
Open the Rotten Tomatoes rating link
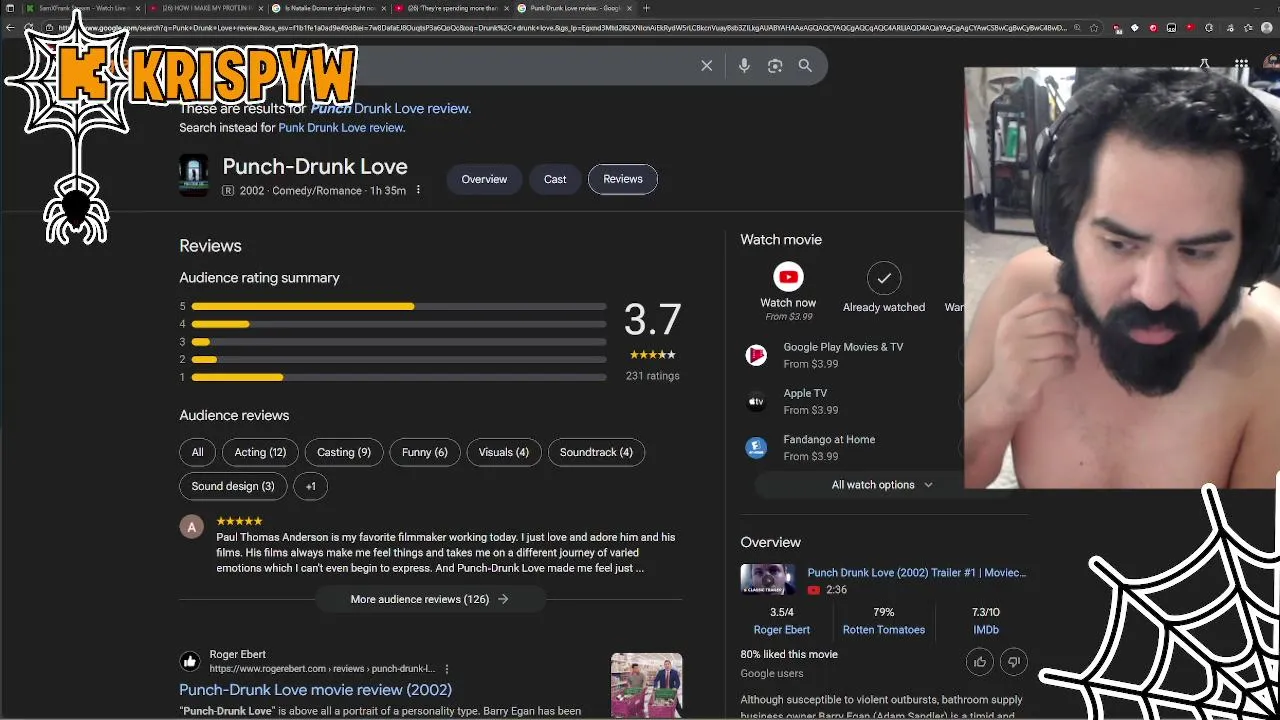tap(884, 630)
